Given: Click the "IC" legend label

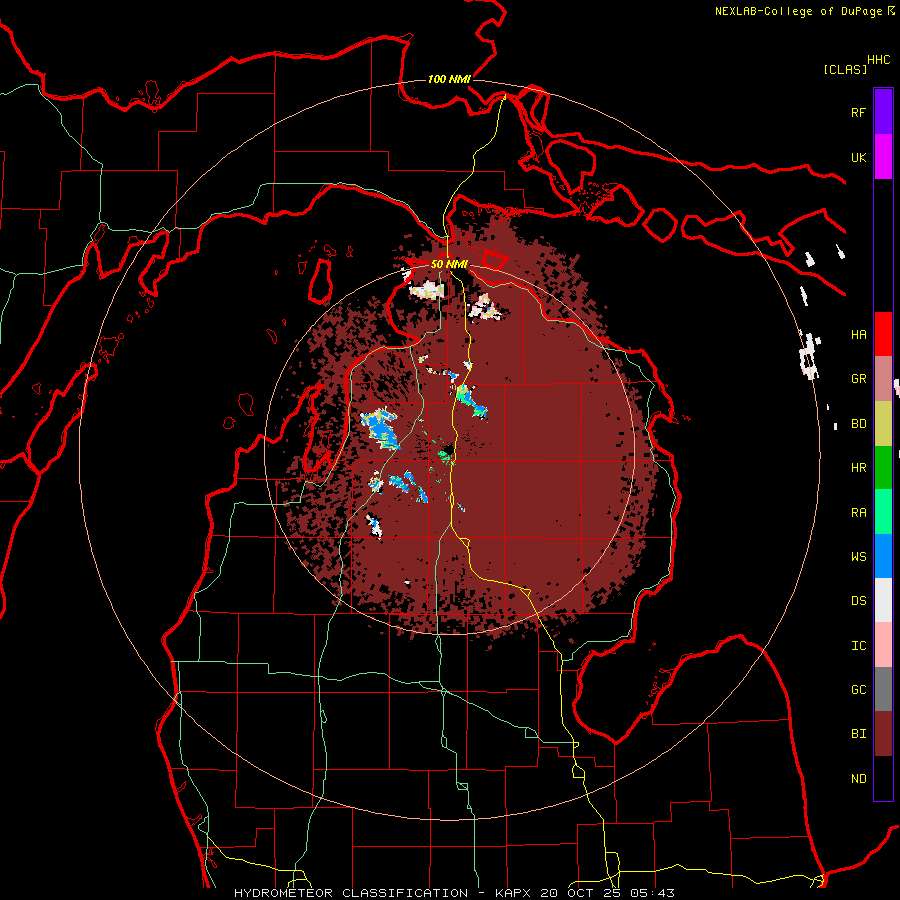Looking at the screenshot, I should (858, 645).
